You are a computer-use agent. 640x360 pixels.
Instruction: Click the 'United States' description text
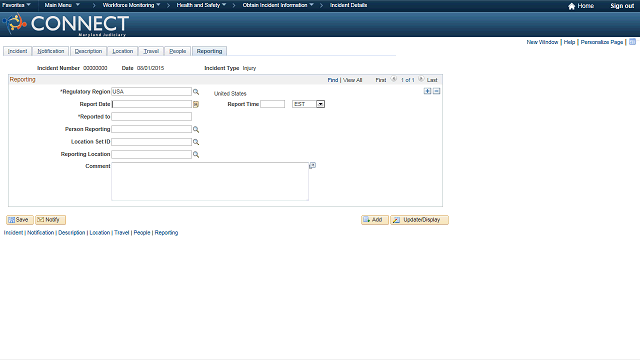pos(230,93)
